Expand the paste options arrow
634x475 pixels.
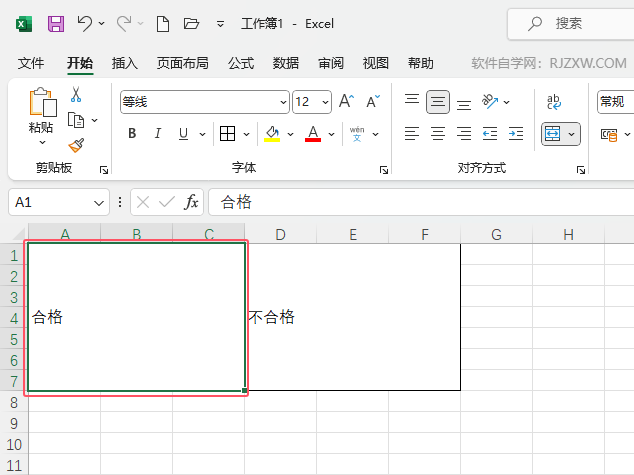coord(42,142)
